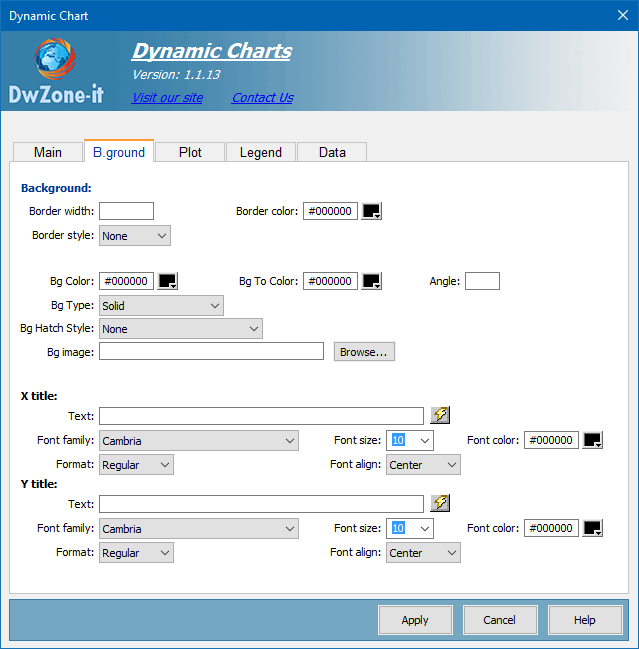Open X title Font color swatch
The height and width of the screenshot is (649, 639).
[593, 441]
